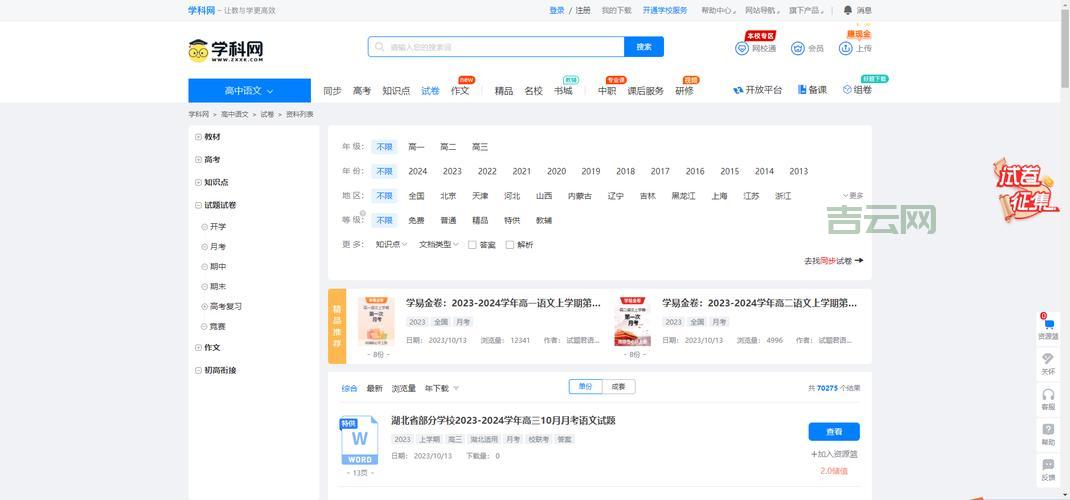Open the 会员 membership icon
Image resolution: width=1070 pixels, height=500 pixels.
click(798, 48)
